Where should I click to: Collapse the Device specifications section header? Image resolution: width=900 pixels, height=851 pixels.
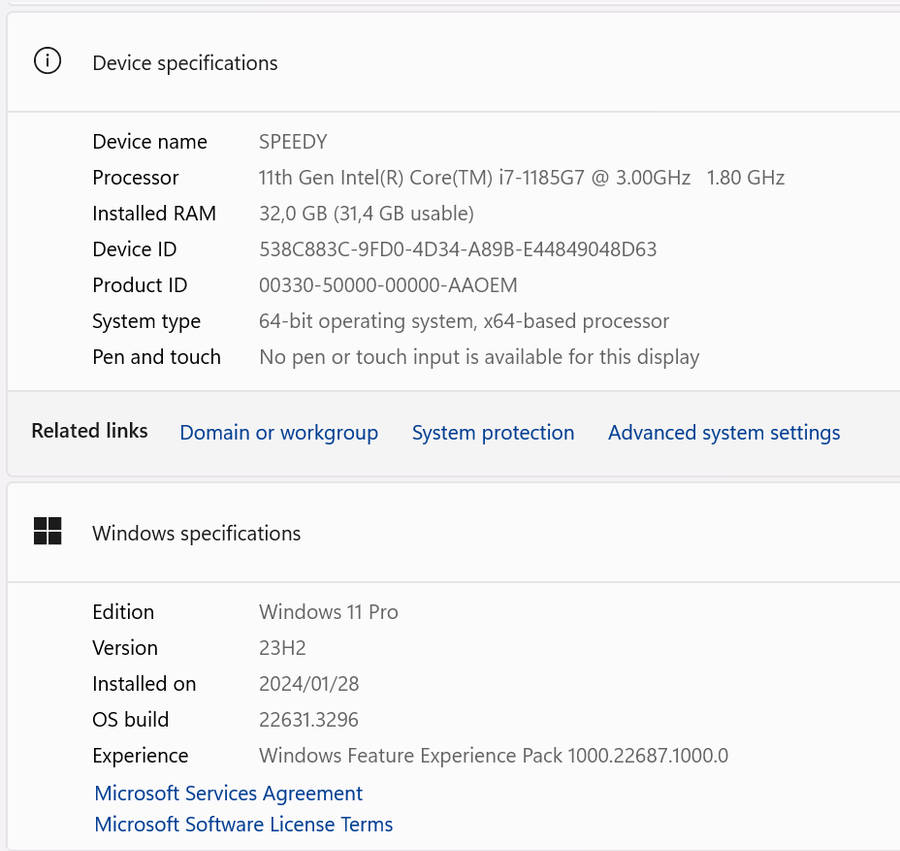click(x=450, y=62)
